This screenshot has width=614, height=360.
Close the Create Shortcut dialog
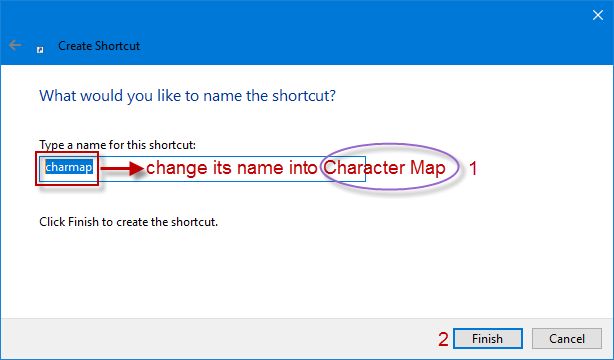598,15
